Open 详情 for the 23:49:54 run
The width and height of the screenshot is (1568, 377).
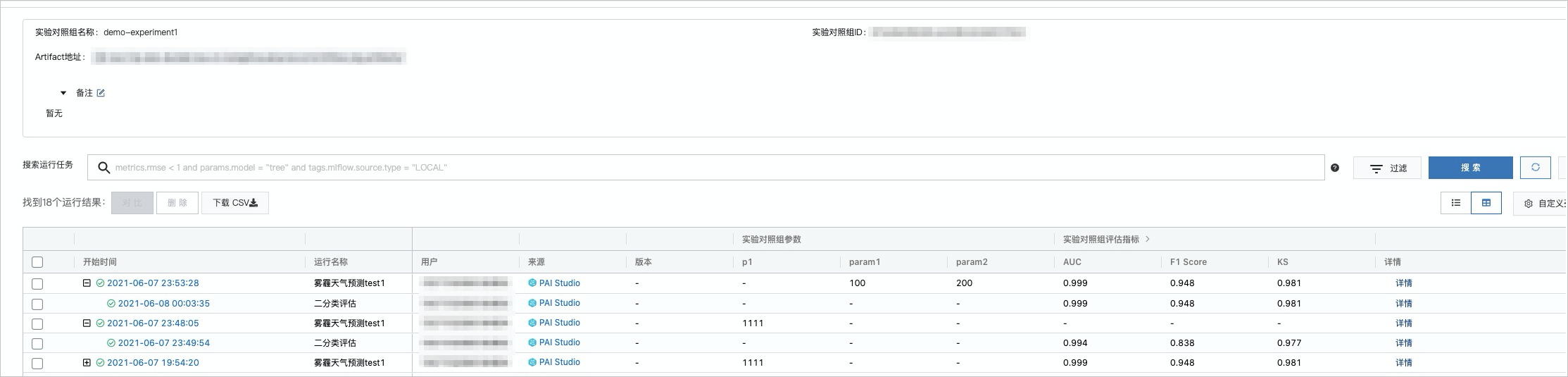pos(1404,343)
